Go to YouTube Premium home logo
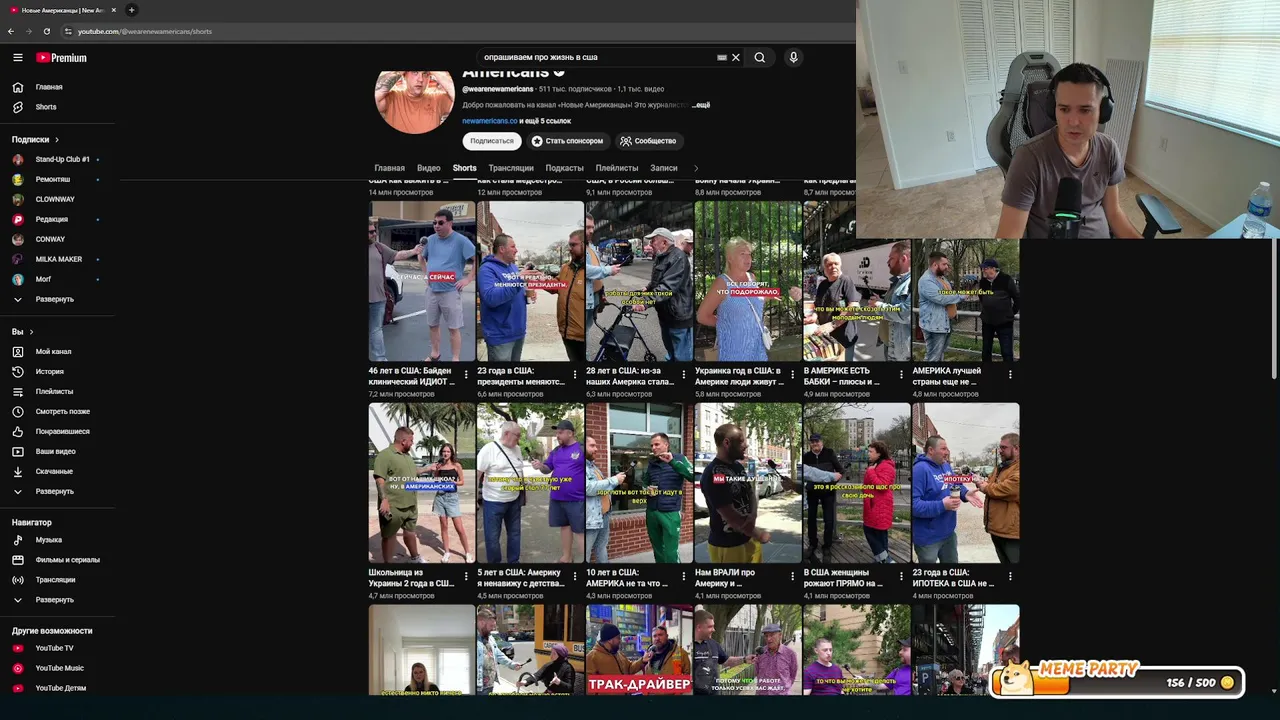This screenshot has height=720, width=1280. click(61, 58)
